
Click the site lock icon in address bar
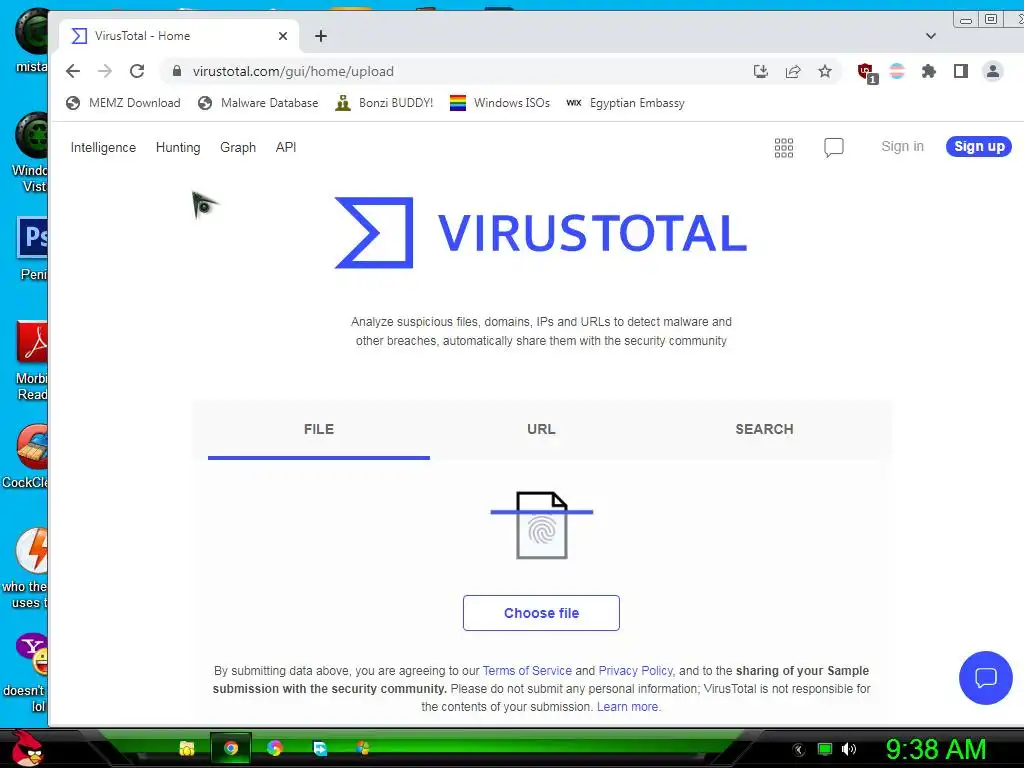(176, 71)
